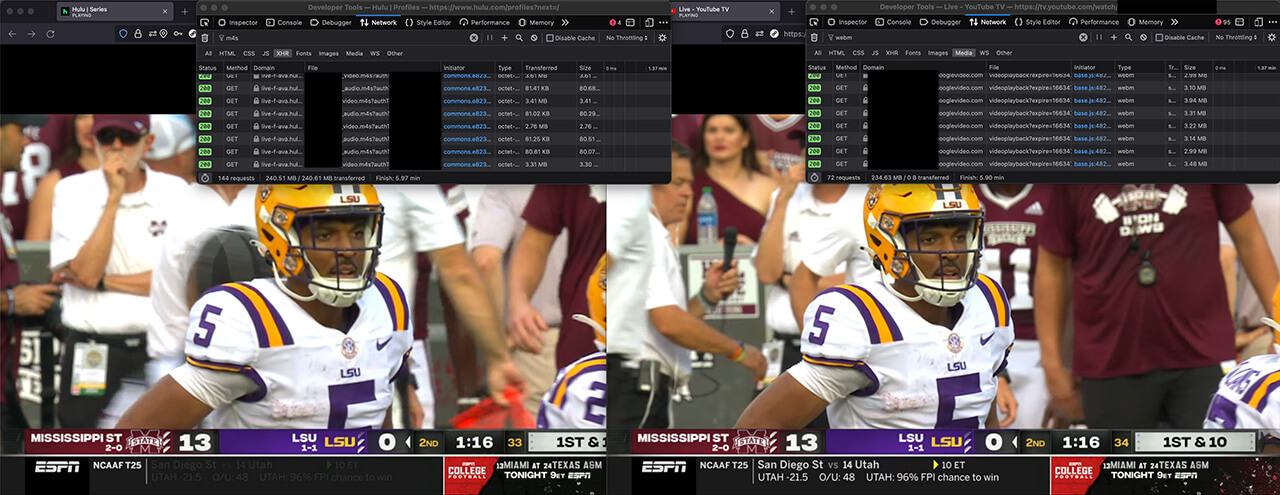Open network settings gear in Hulu DevTools
The image size is (1280, 495).
pyautogui.click(x=662, y=38)
